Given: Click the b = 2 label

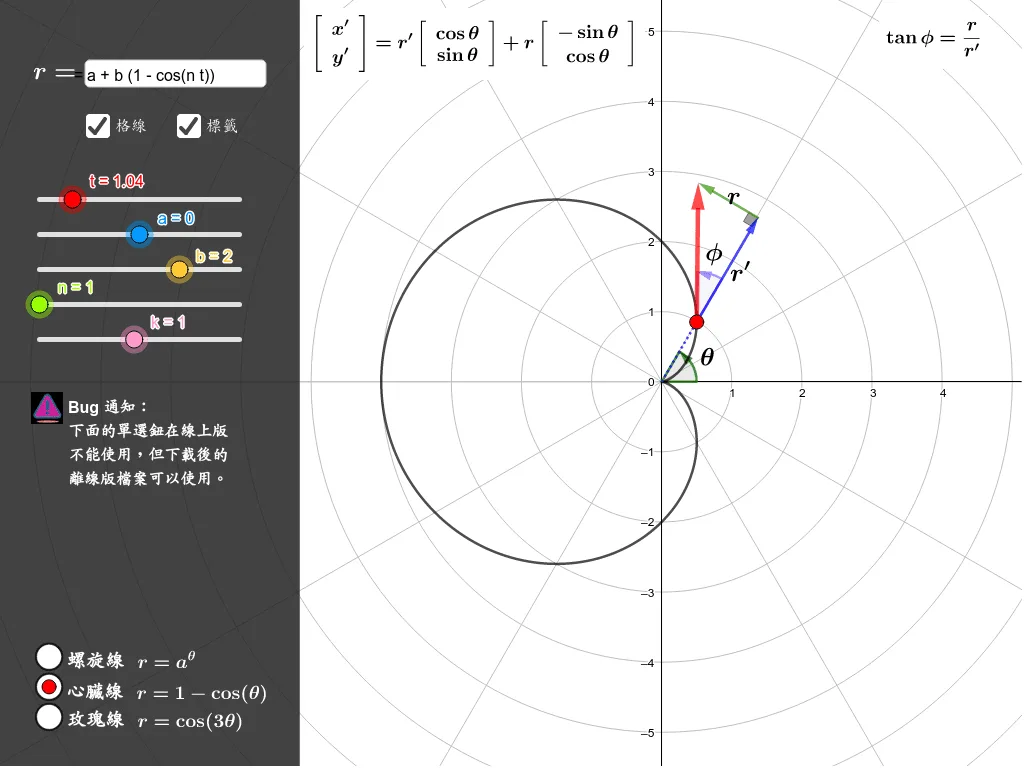Looking at the screenshot, I should (x=214, y=256).
